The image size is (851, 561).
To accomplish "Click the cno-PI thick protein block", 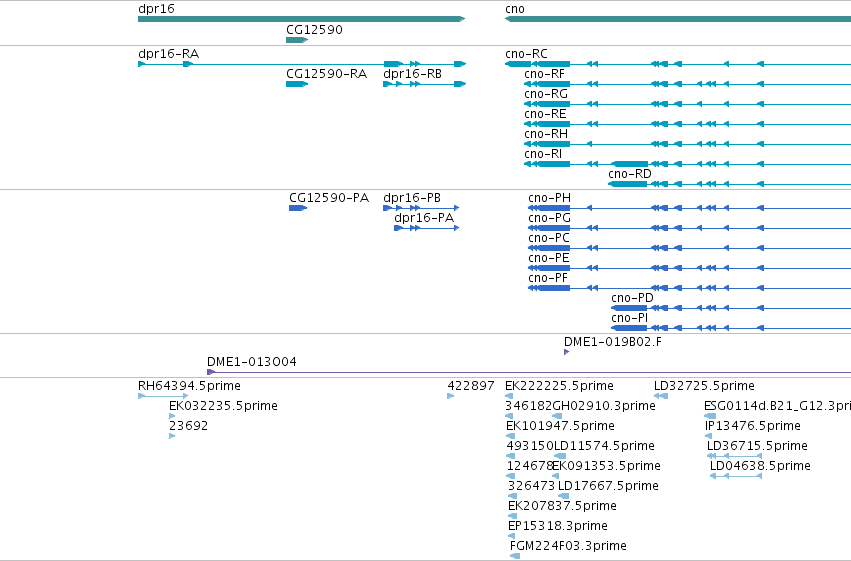I will pos(629,328).
